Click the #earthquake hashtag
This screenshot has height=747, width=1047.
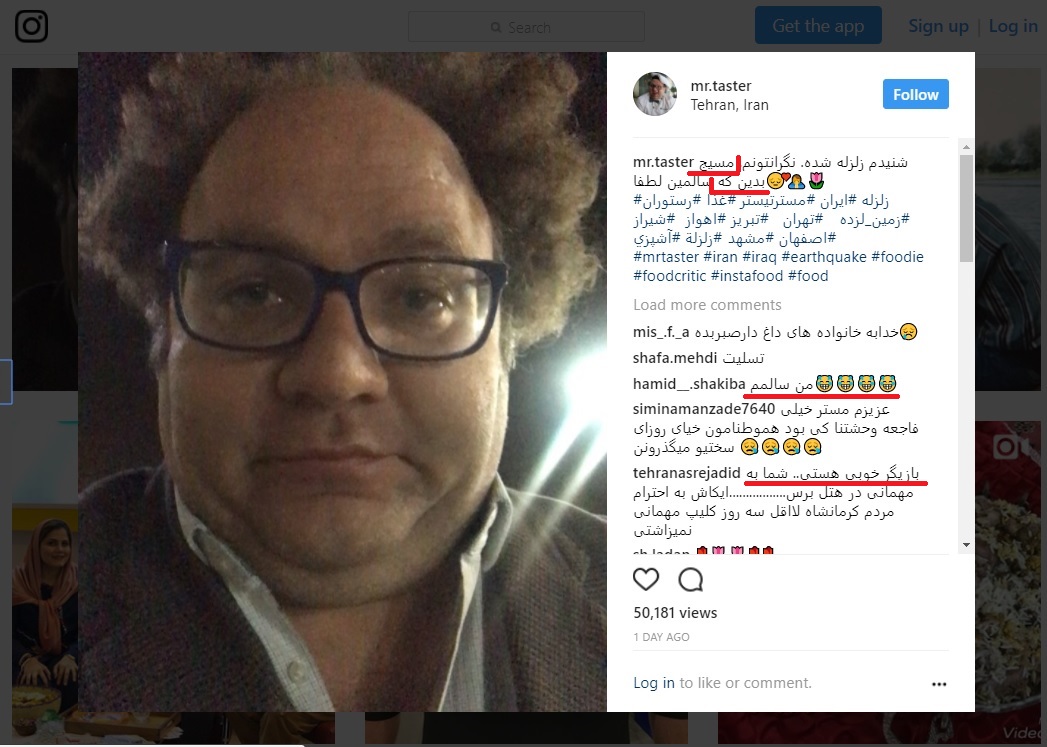click(x=824, y=257)
